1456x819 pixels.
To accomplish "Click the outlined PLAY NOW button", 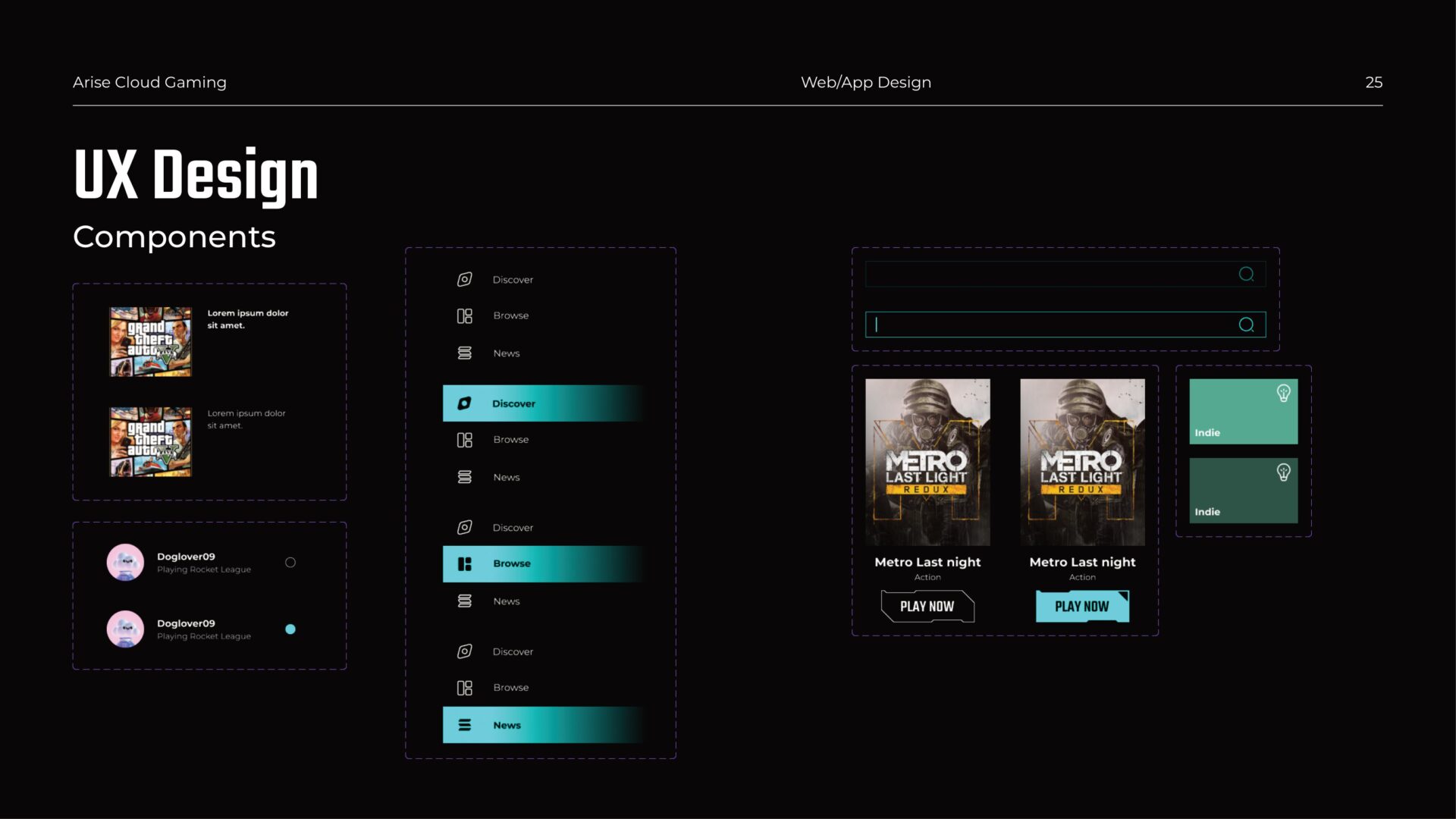I will pyautogui.click(x=927, y=606).
